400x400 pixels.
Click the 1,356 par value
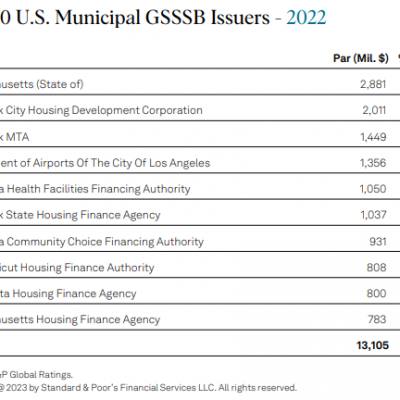point(373,163)
